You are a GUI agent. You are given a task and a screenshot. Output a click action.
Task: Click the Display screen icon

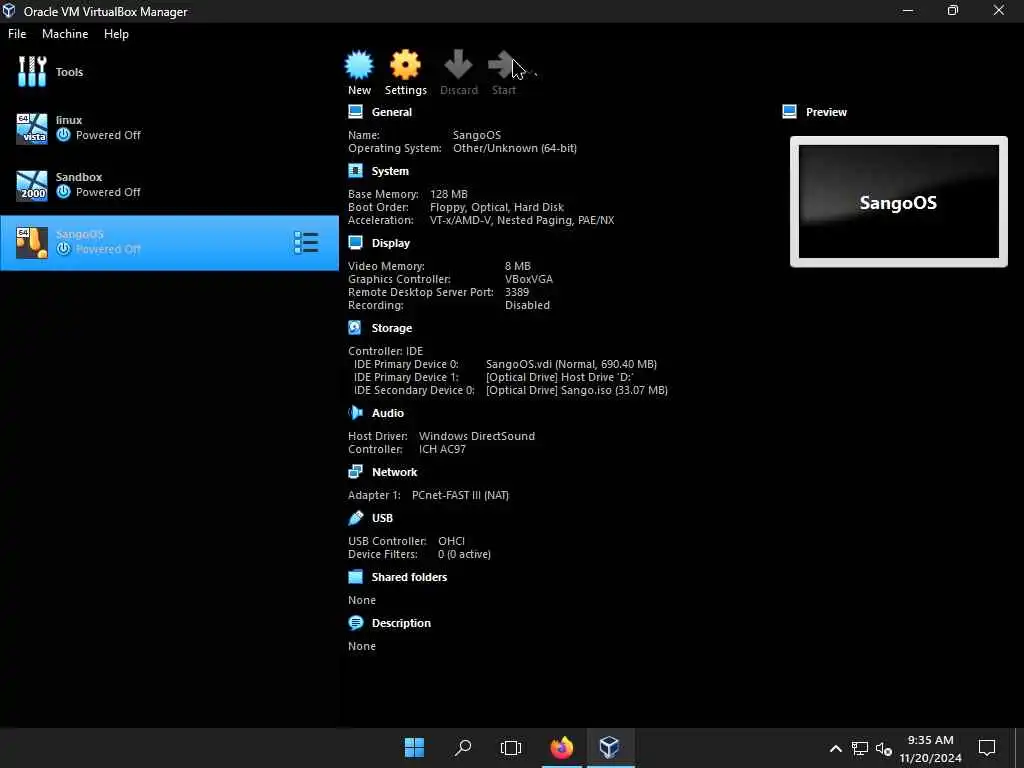pos(355,242)
